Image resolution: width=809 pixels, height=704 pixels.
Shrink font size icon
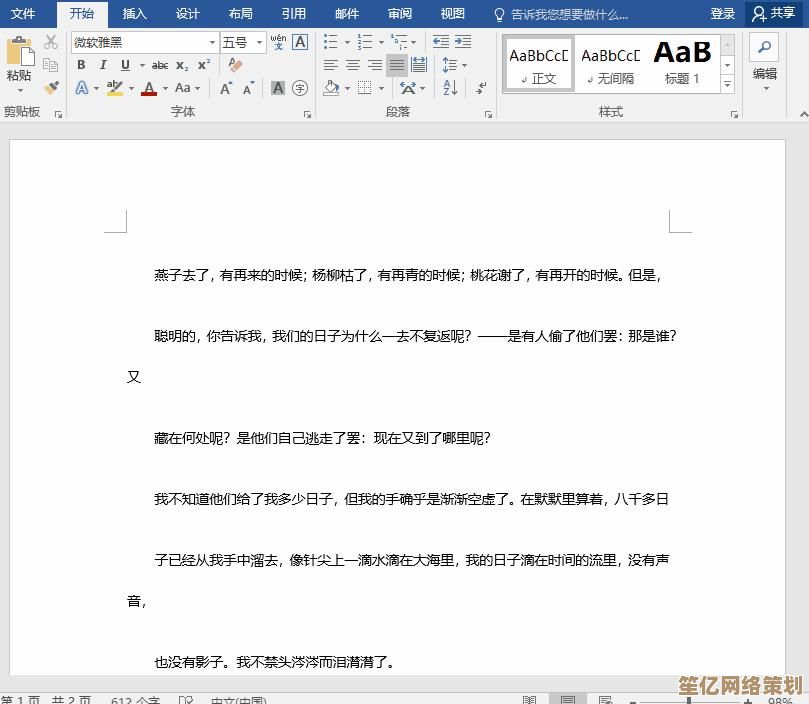click(x=248, y=88)
